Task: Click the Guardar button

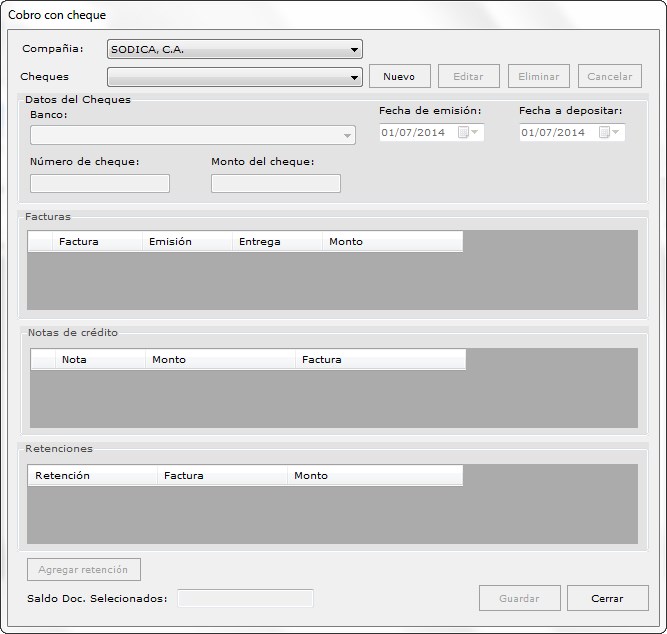Action: [x=520, y=598]
